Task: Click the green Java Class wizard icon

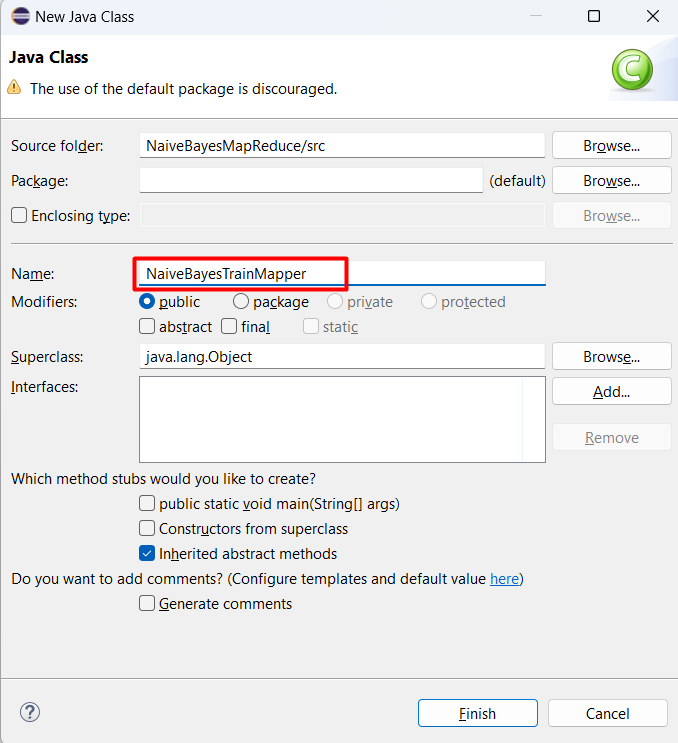Action: click(632, 70)
